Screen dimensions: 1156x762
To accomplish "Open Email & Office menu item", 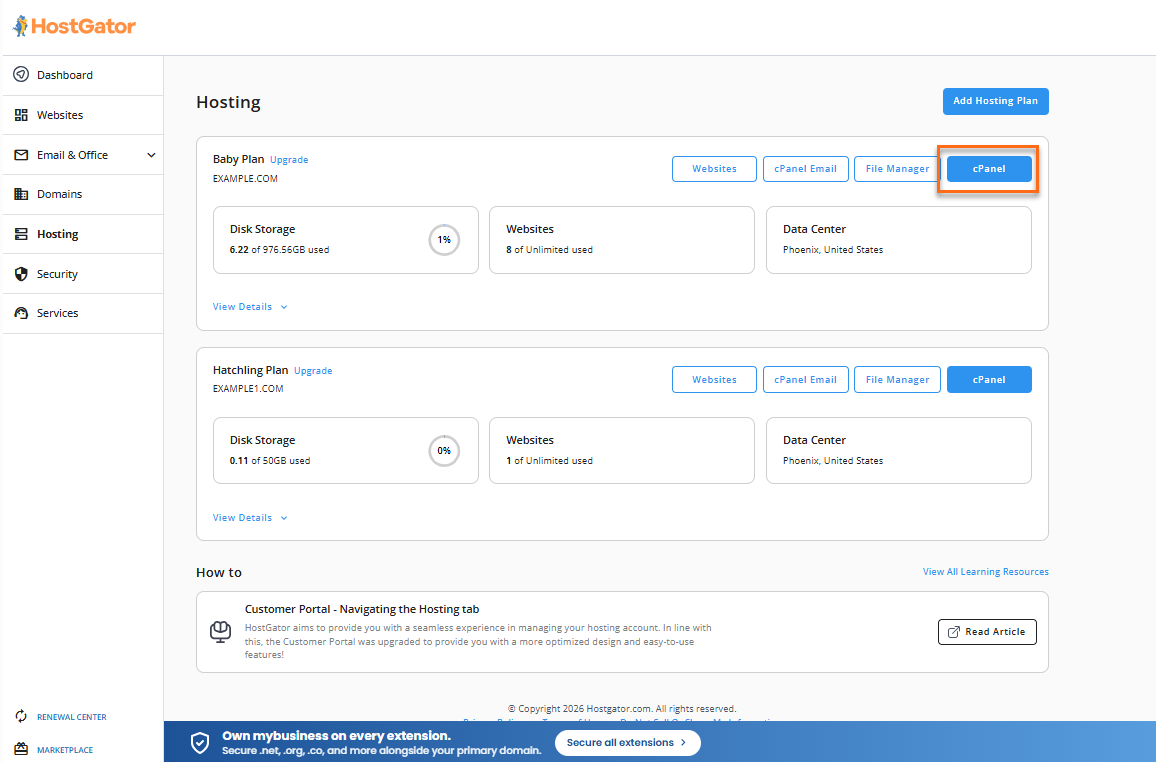I will click(83, 155).
